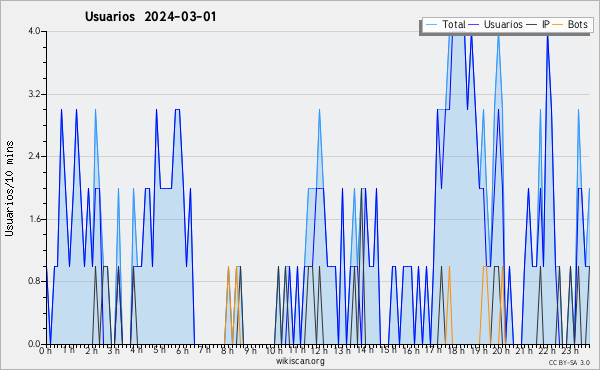Click the 'Usuarios' legend entry
The image size is (600, 370).
503,24
